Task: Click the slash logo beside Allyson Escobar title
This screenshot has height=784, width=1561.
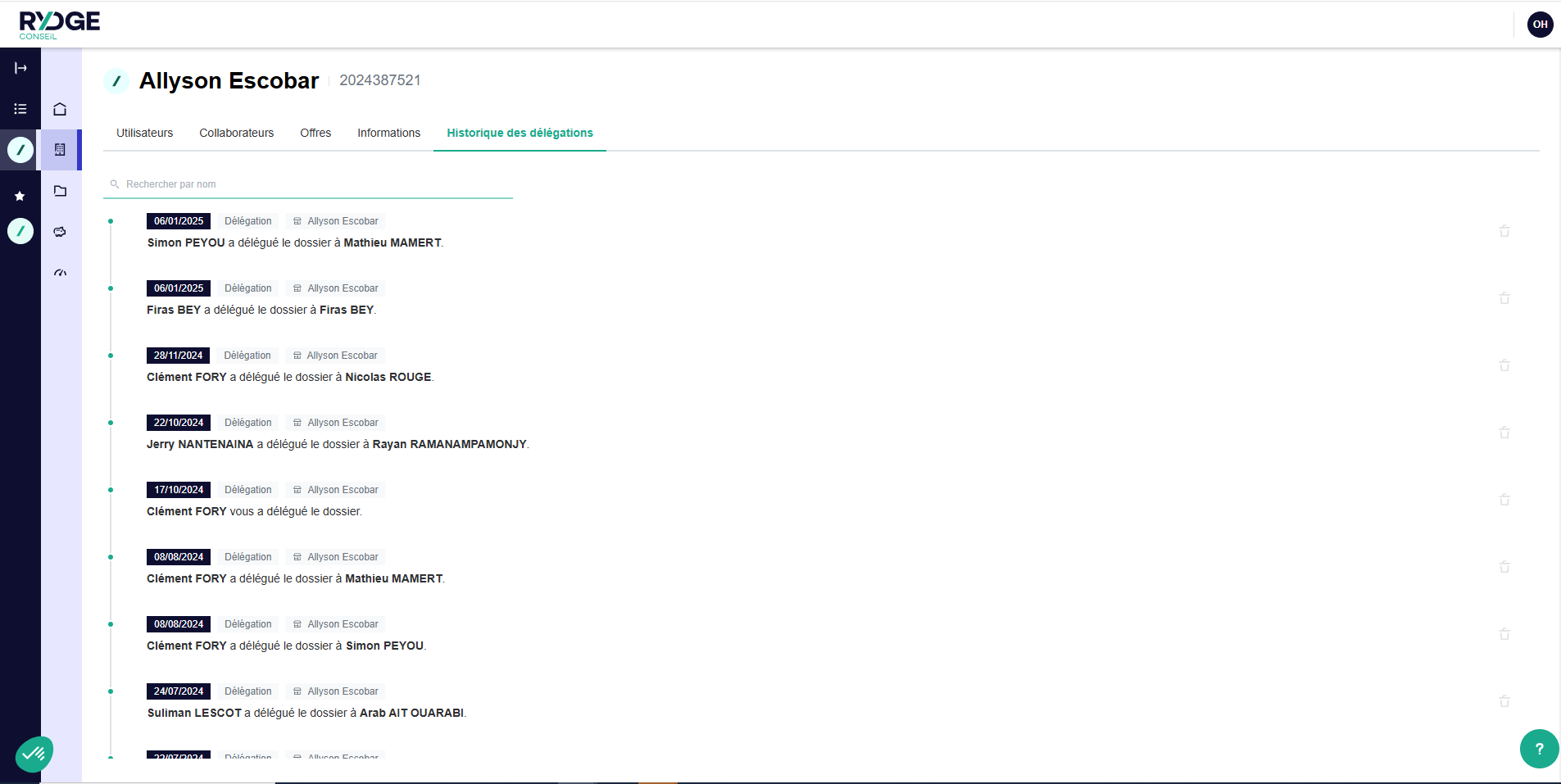Action: tap(116, 81)
